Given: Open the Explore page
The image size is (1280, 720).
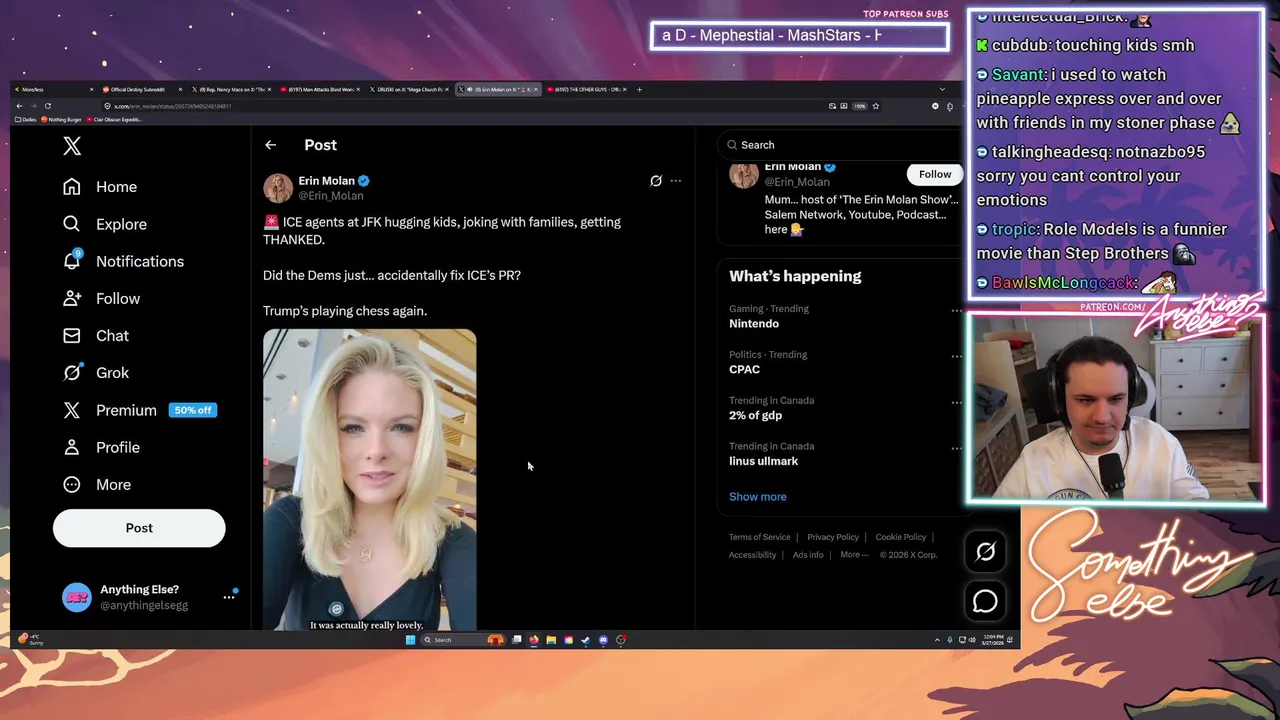Looking at the screenshot, I should 104,224.
